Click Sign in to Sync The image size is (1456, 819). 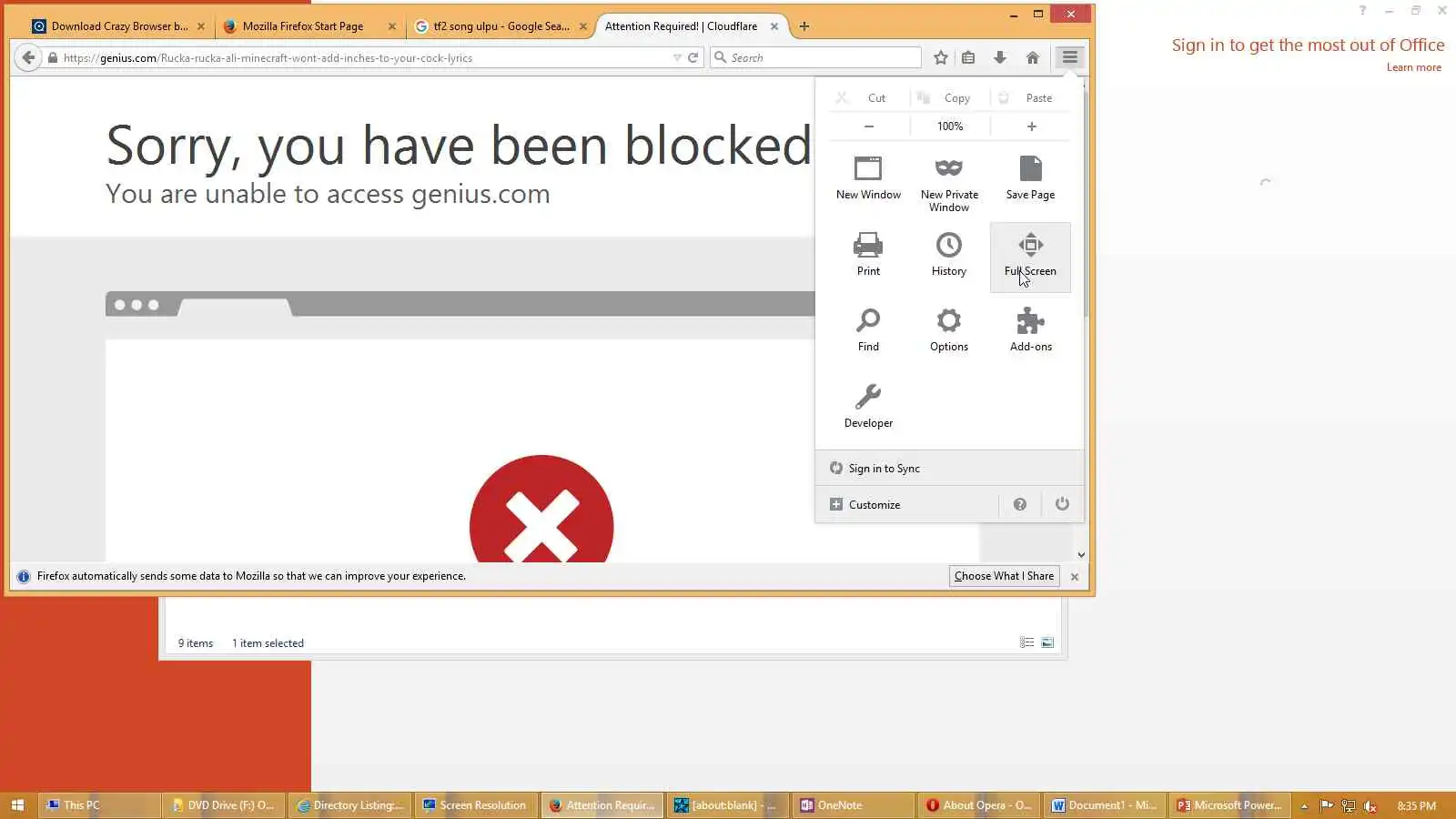tap(949, 468)
